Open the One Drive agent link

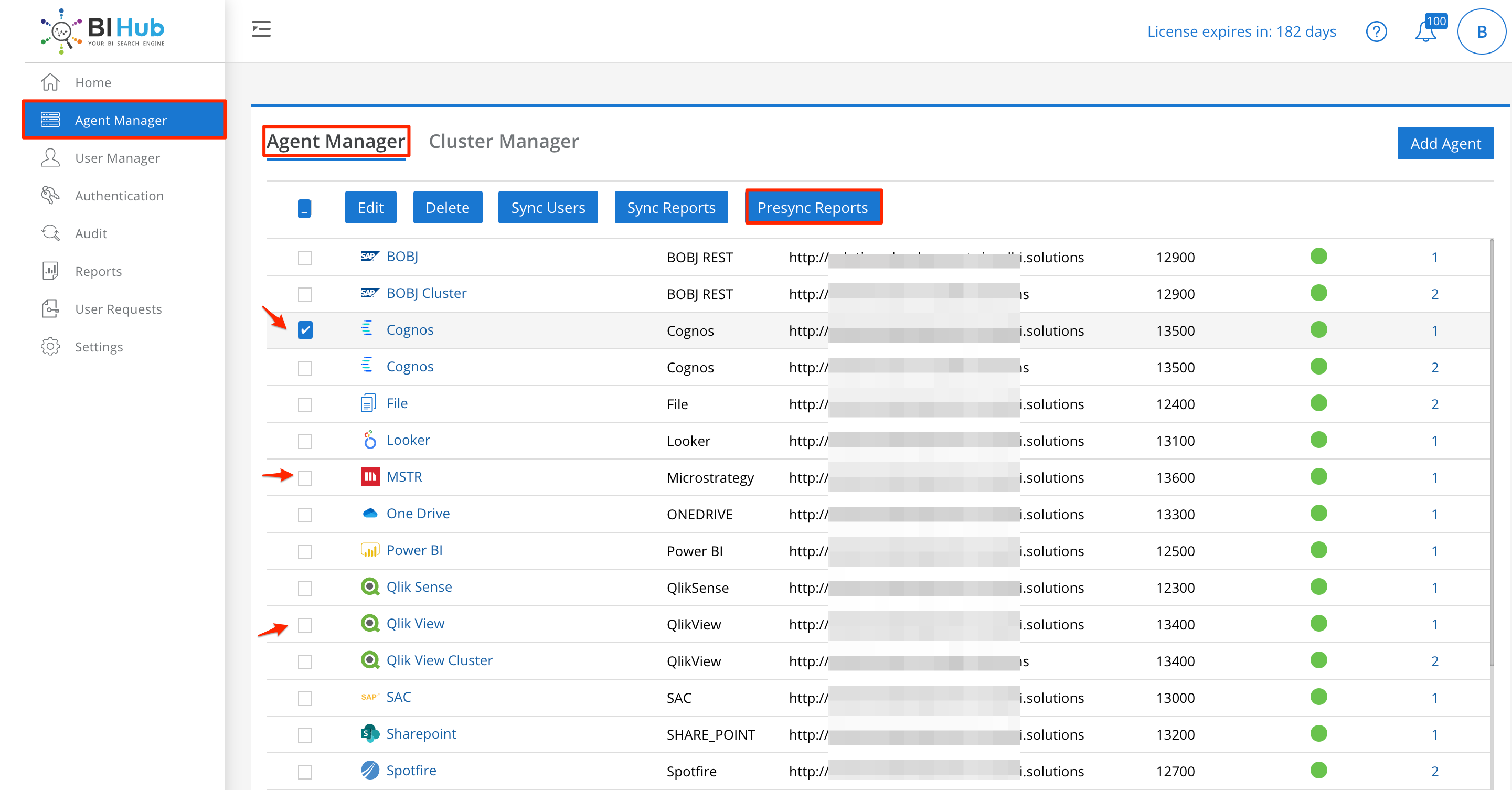(x=418, y=514)
